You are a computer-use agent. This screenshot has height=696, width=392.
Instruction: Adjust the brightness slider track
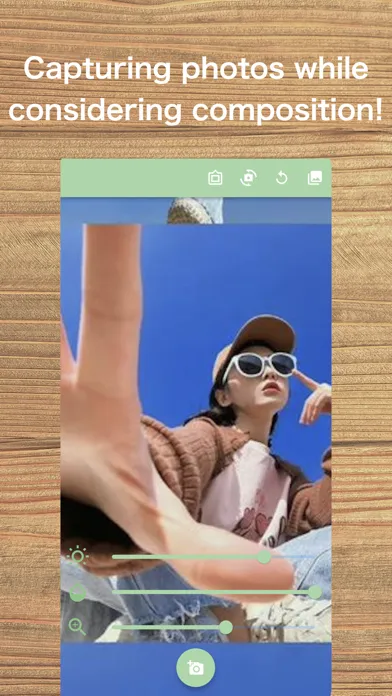[213, 557]
